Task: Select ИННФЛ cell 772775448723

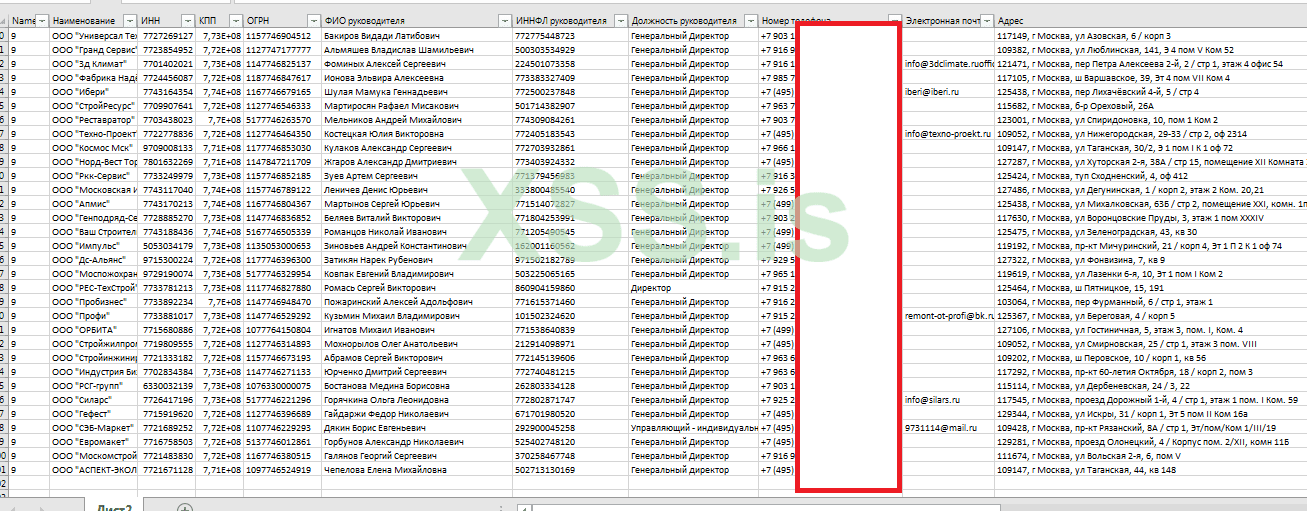Action: point(571,35)
